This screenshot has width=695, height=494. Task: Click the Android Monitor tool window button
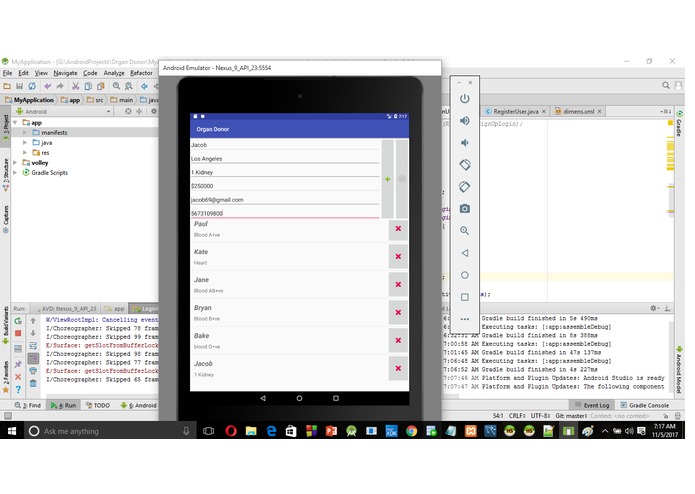pos(137,405)
